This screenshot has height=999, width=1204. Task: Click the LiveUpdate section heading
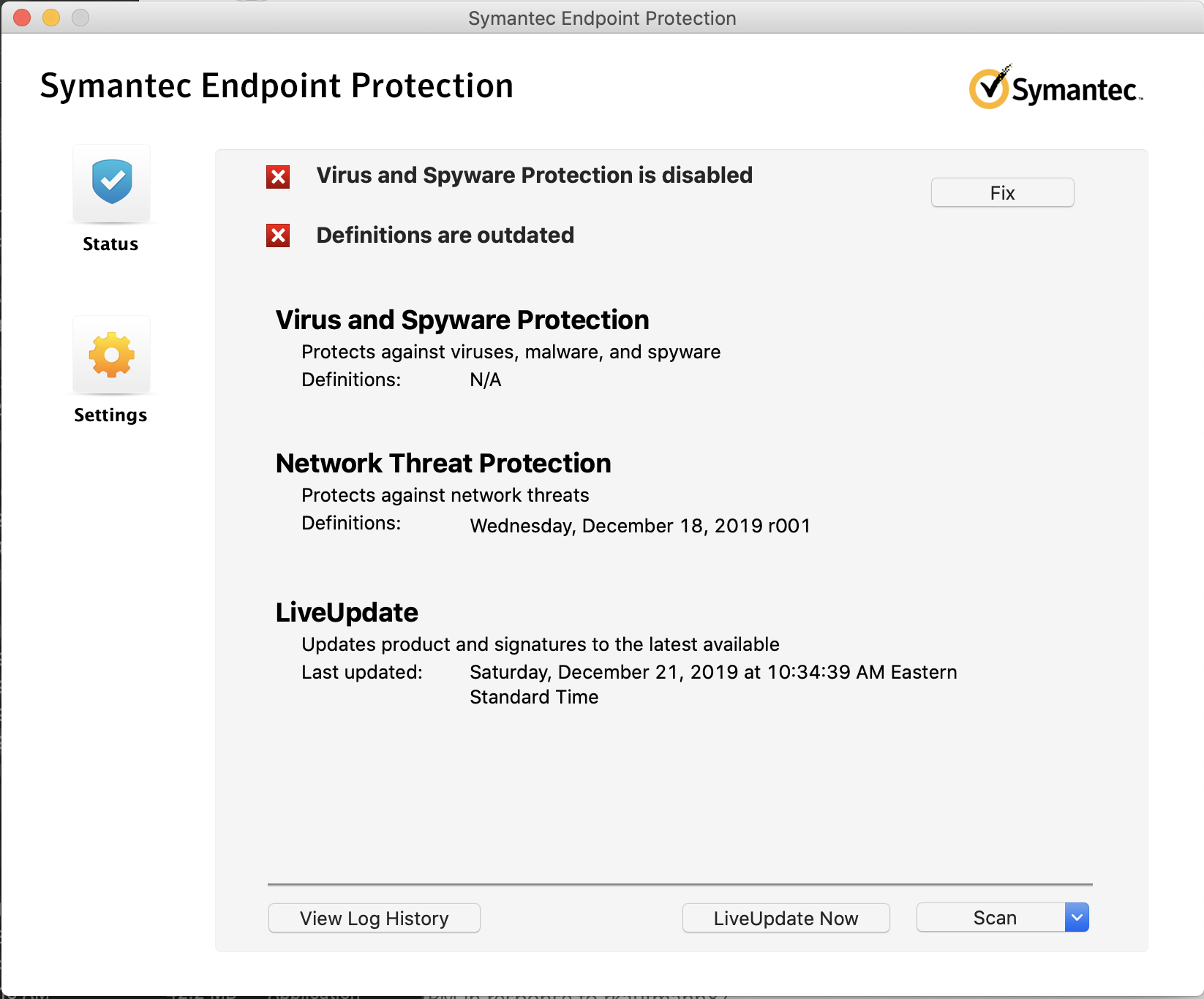click(347, 613)
